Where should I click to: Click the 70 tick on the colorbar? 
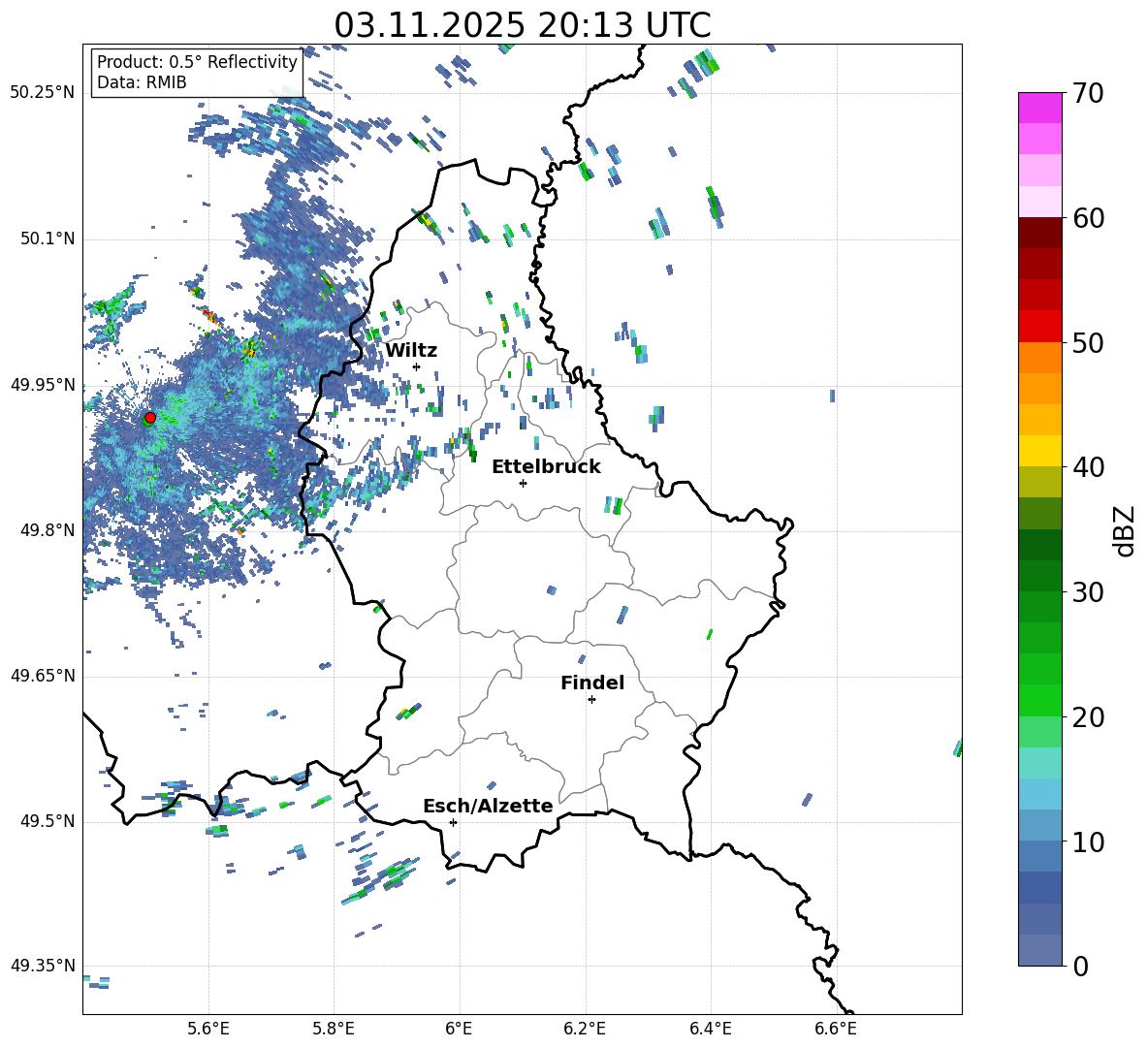[1087, 93]
